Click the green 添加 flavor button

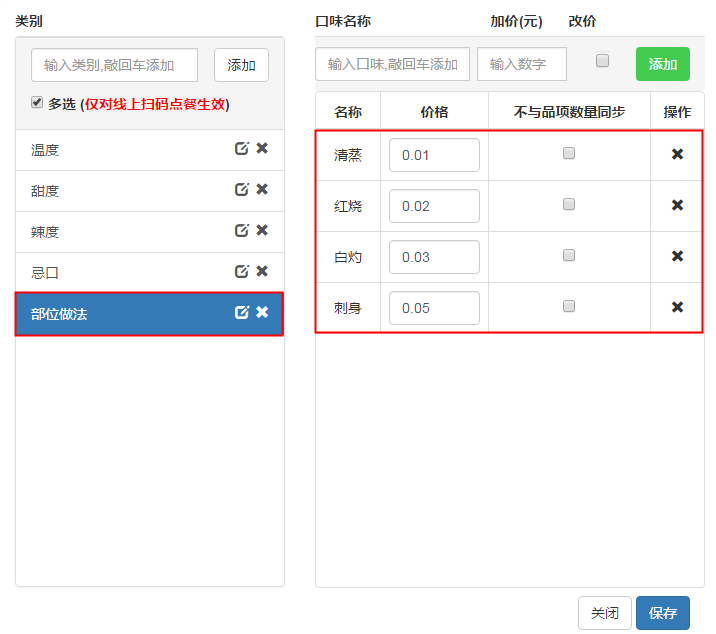662,64
